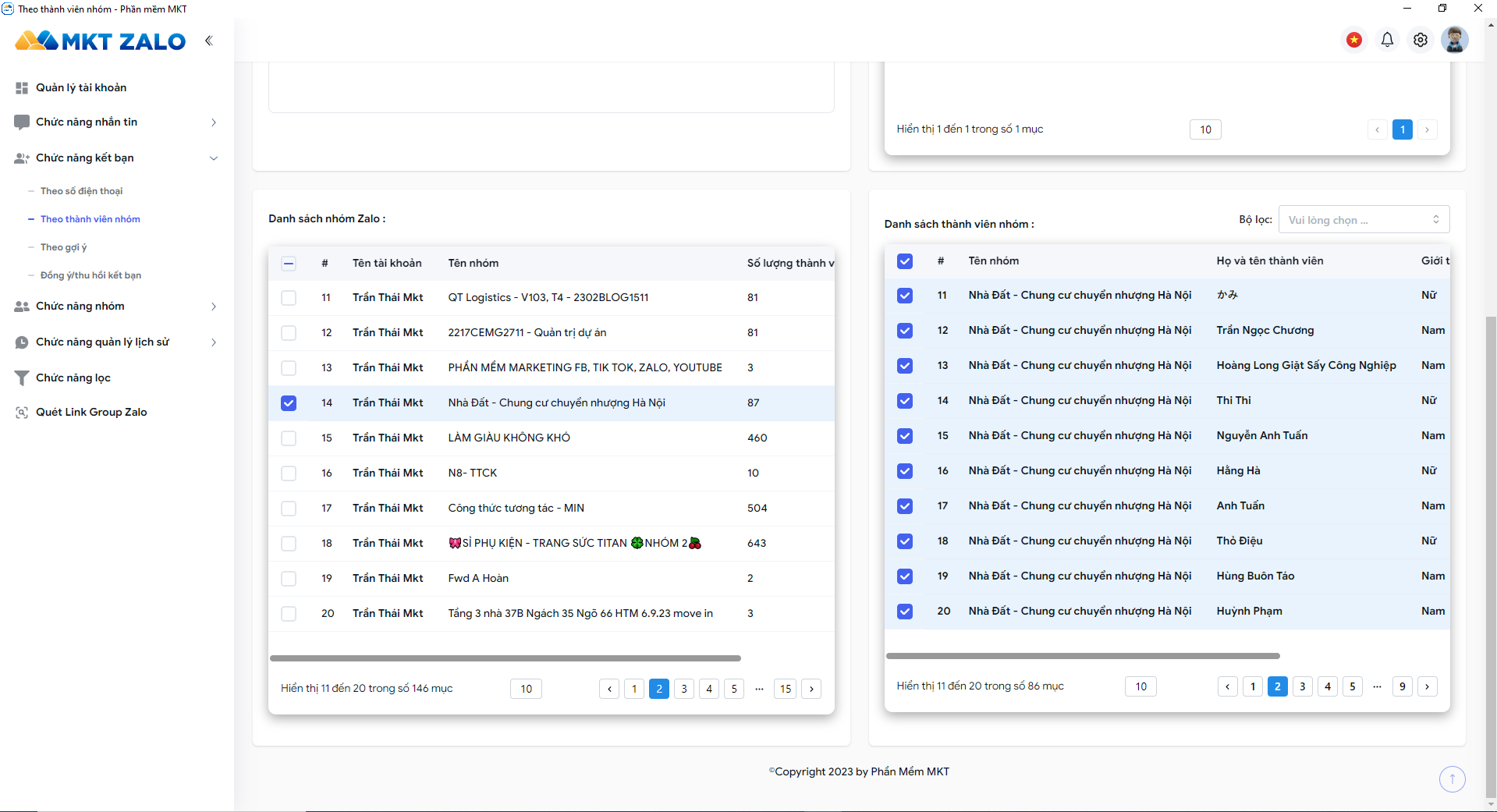This screenshot has width=1497, height=812.
Task: Click the notification bell icon
Action: 1387,40
